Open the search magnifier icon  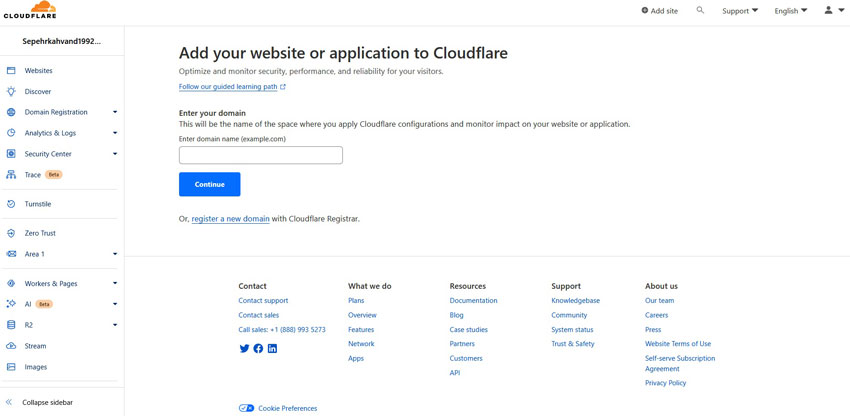click(700, 10)
